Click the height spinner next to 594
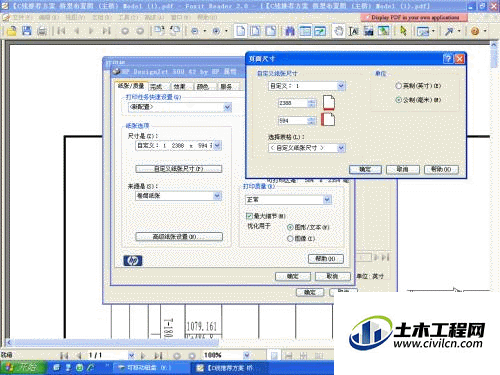The height and width of the screenshot is (375, 500). coord(312,121)
